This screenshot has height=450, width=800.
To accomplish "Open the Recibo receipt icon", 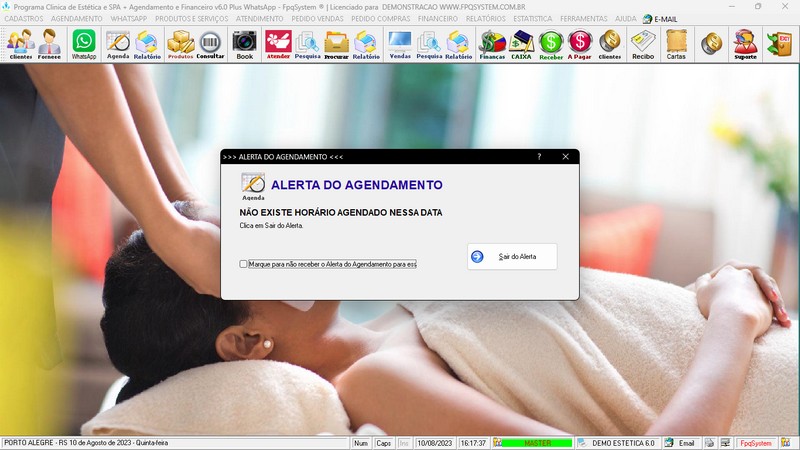I will [643, 44].
